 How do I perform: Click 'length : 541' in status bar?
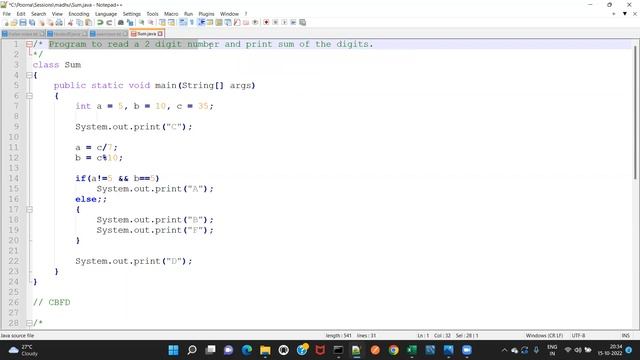[x=339, y=336]
